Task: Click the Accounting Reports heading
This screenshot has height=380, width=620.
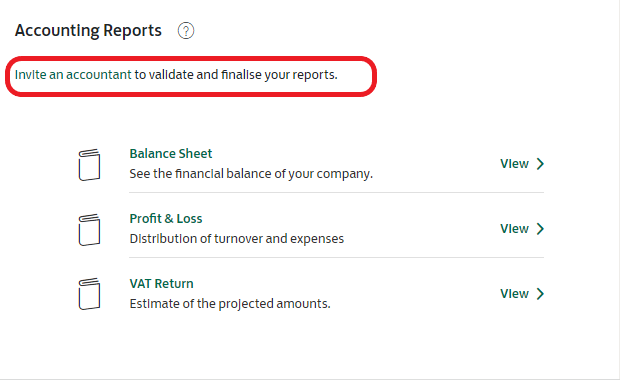Action: (x=88, y=31)
